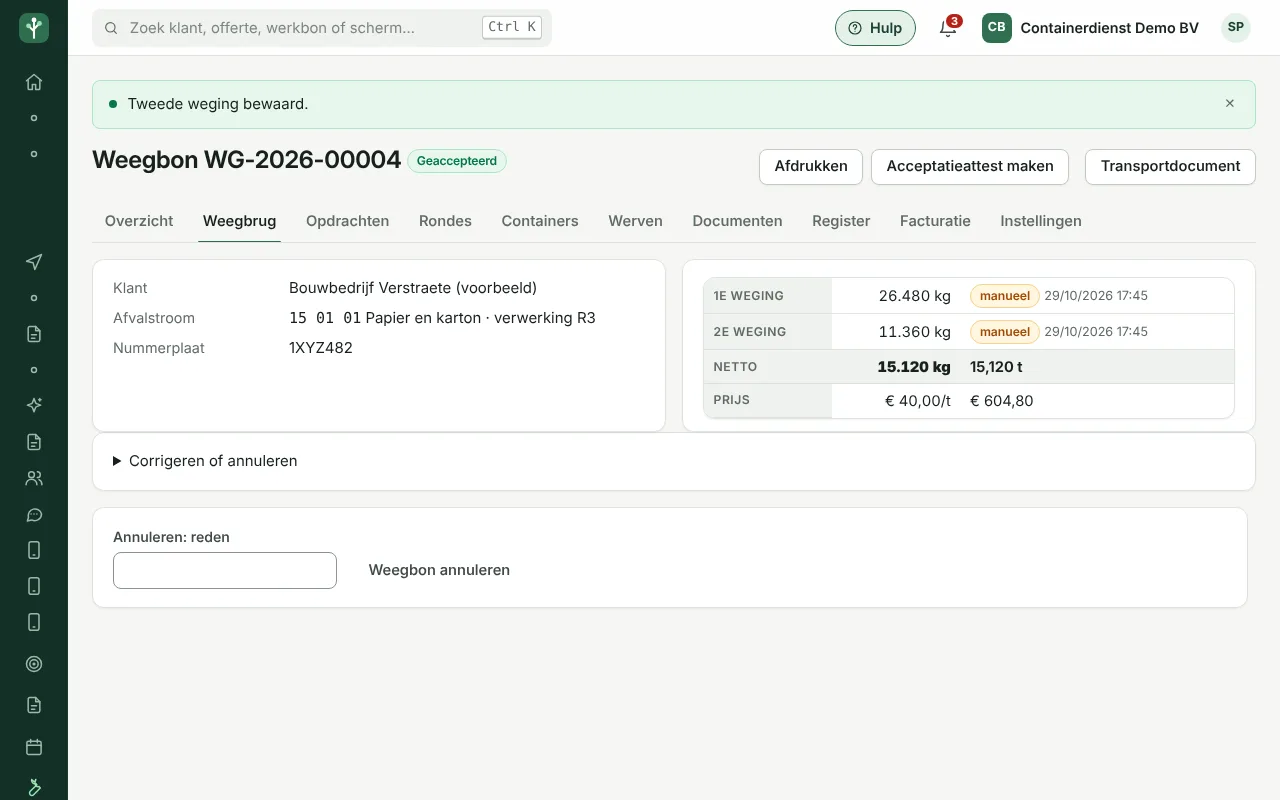Click the company name 'Containerdienst Demo BV'
The height and width of the screenshot is (800, 1280).
[x=1109, y=28]
